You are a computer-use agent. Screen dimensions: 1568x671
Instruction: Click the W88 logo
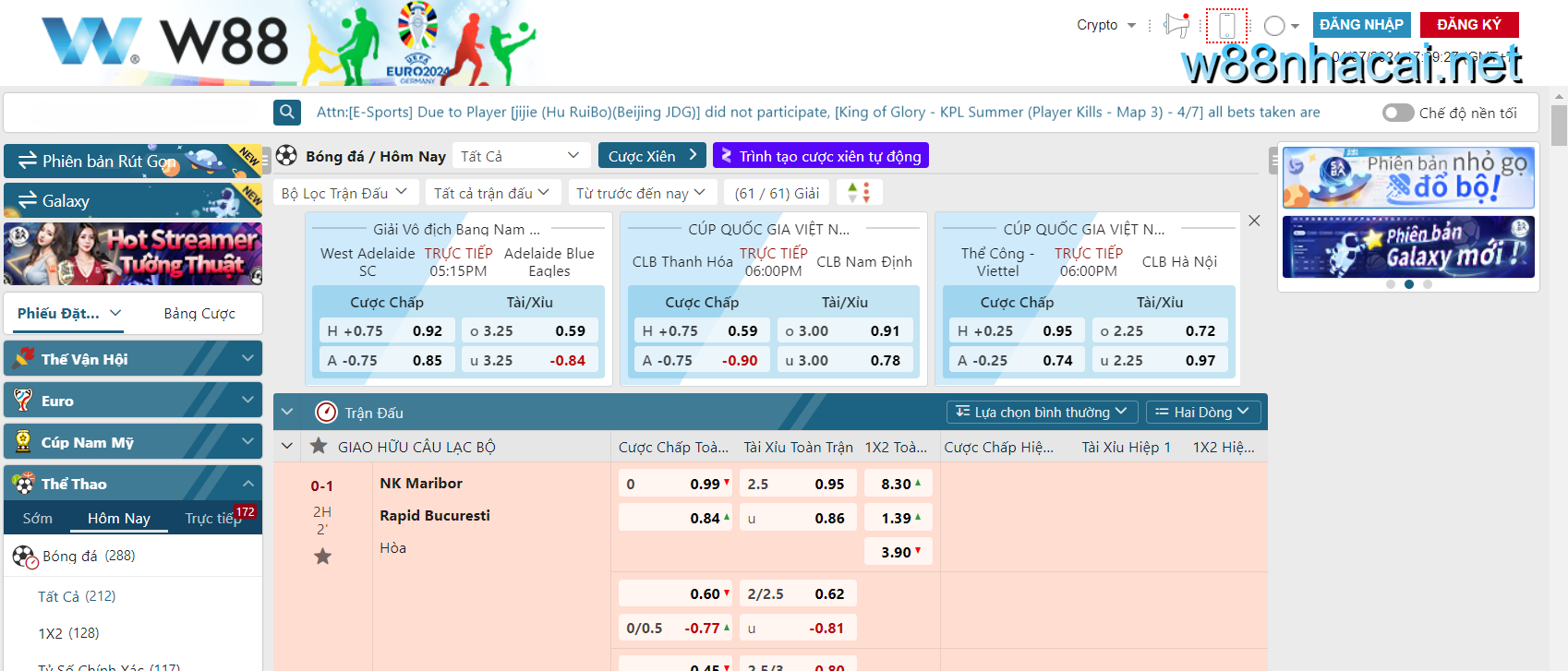click(164, 41)
